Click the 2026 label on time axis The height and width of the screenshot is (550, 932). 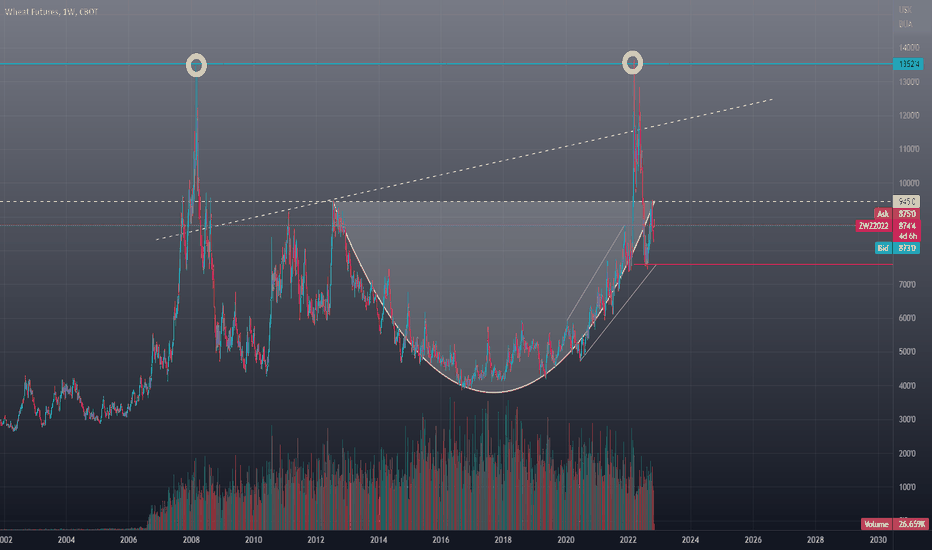pos(753,540)
